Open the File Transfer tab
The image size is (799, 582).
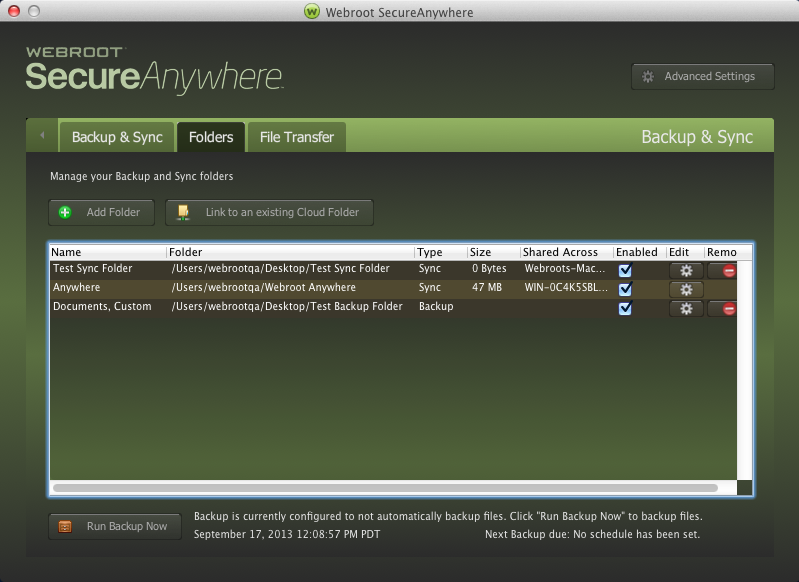[x=297, y=137]
